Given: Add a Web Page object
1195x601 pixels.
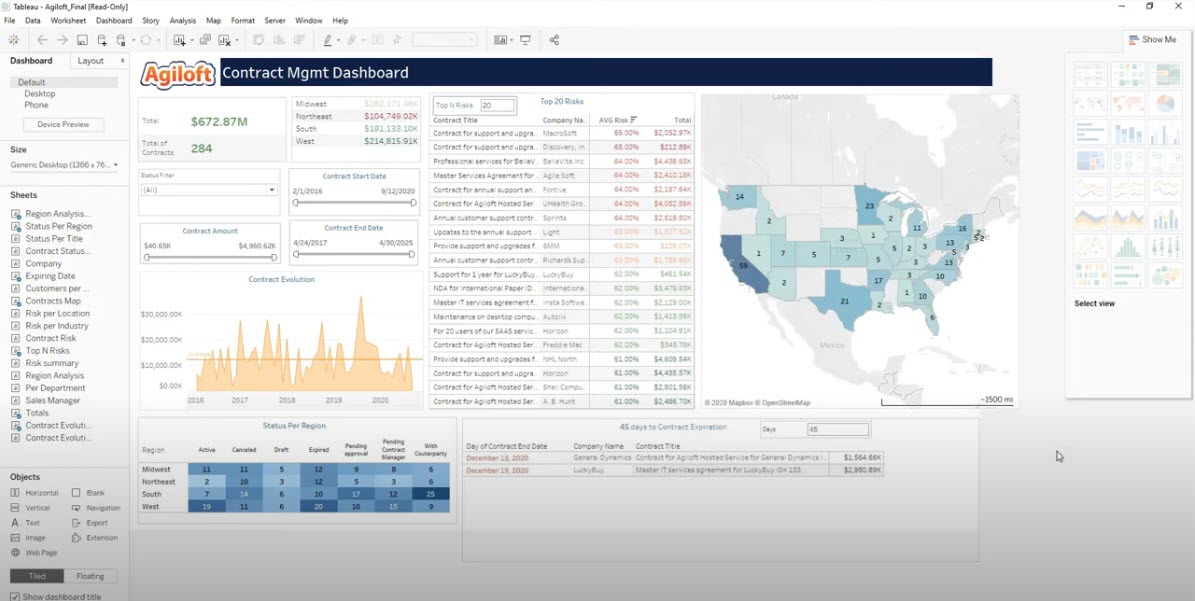Looking at the screenshot, I should coord(34,553).
